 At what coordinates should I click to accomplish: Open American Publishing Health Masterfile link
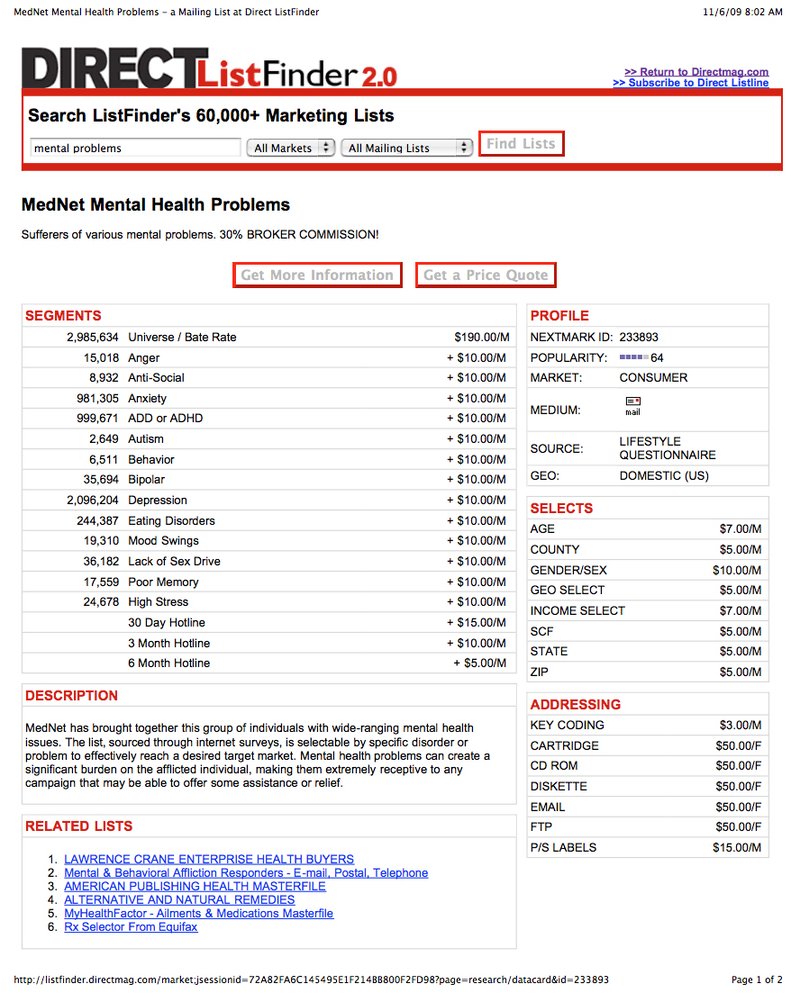[x=195, y=886]
